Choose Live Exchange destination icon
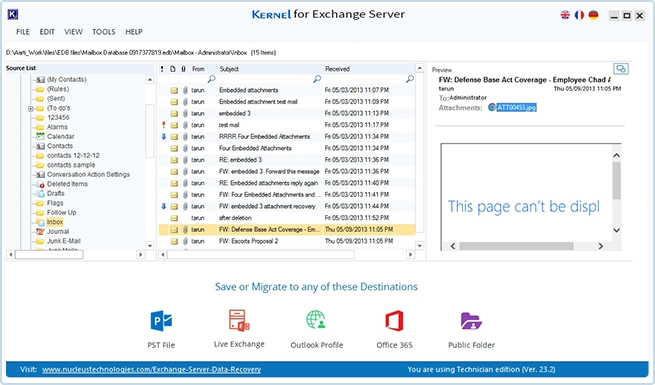The height and width of the screenshot is (385, 655). [x=239, y=321]
